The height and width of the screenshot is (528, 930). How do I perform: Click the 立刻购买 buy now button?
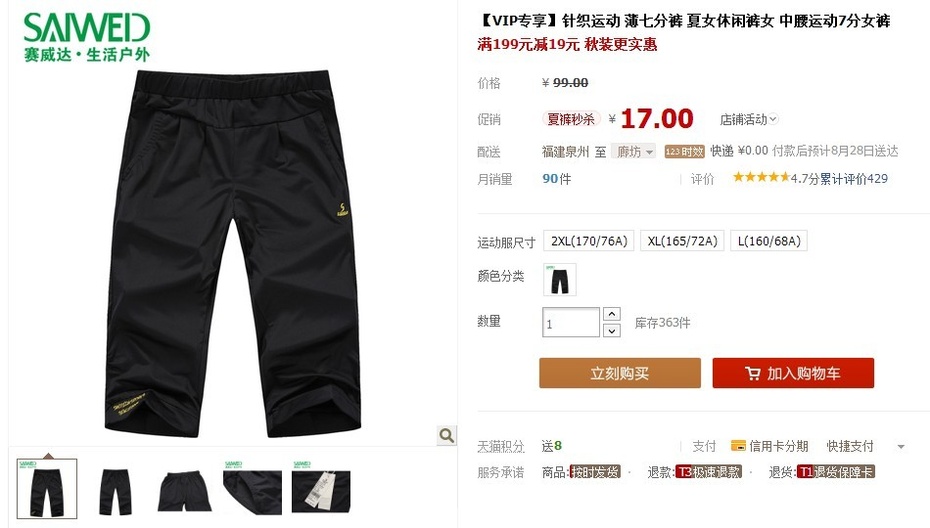(620, 373)
